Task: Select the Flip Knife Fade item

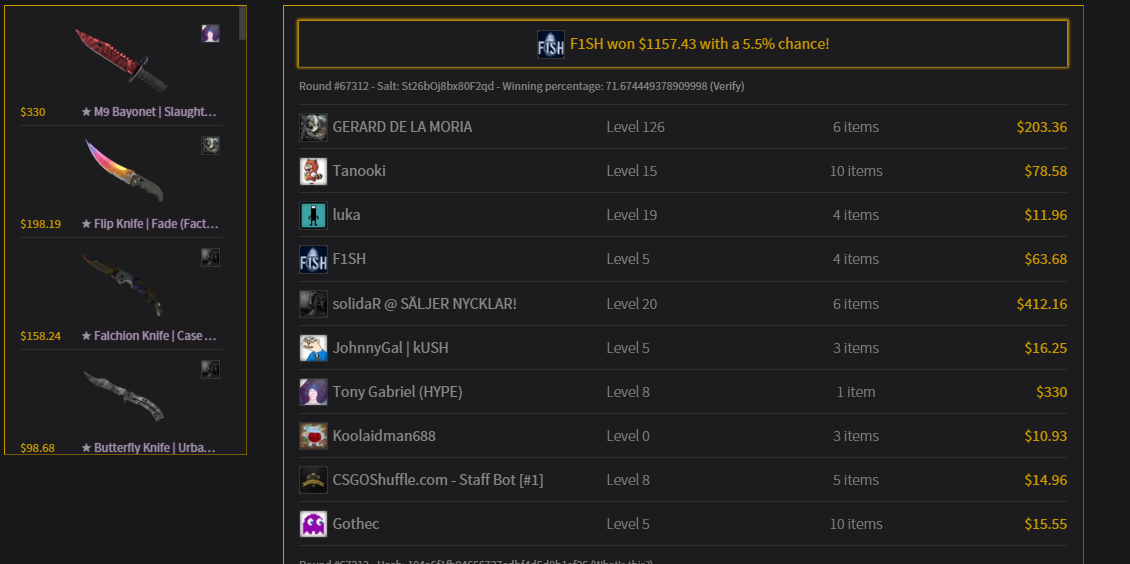Action: [x=120, y=181]
